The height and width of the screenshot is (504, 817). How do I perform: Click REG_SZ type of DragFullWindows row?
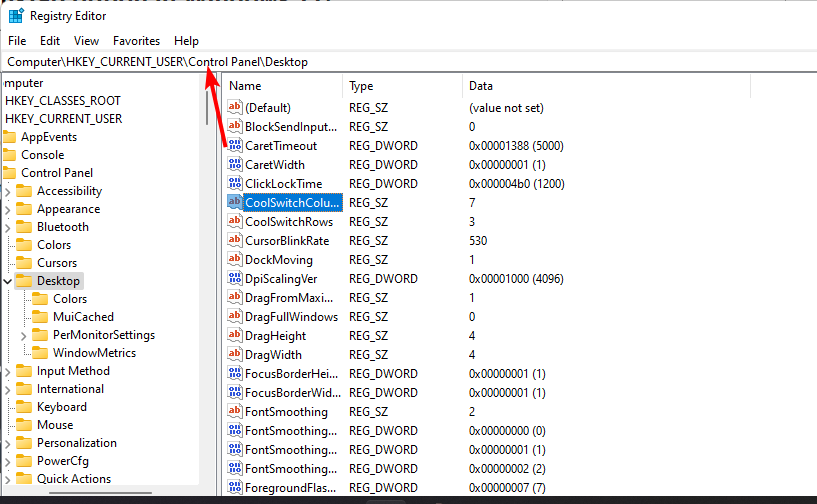[x=368, y=317]
